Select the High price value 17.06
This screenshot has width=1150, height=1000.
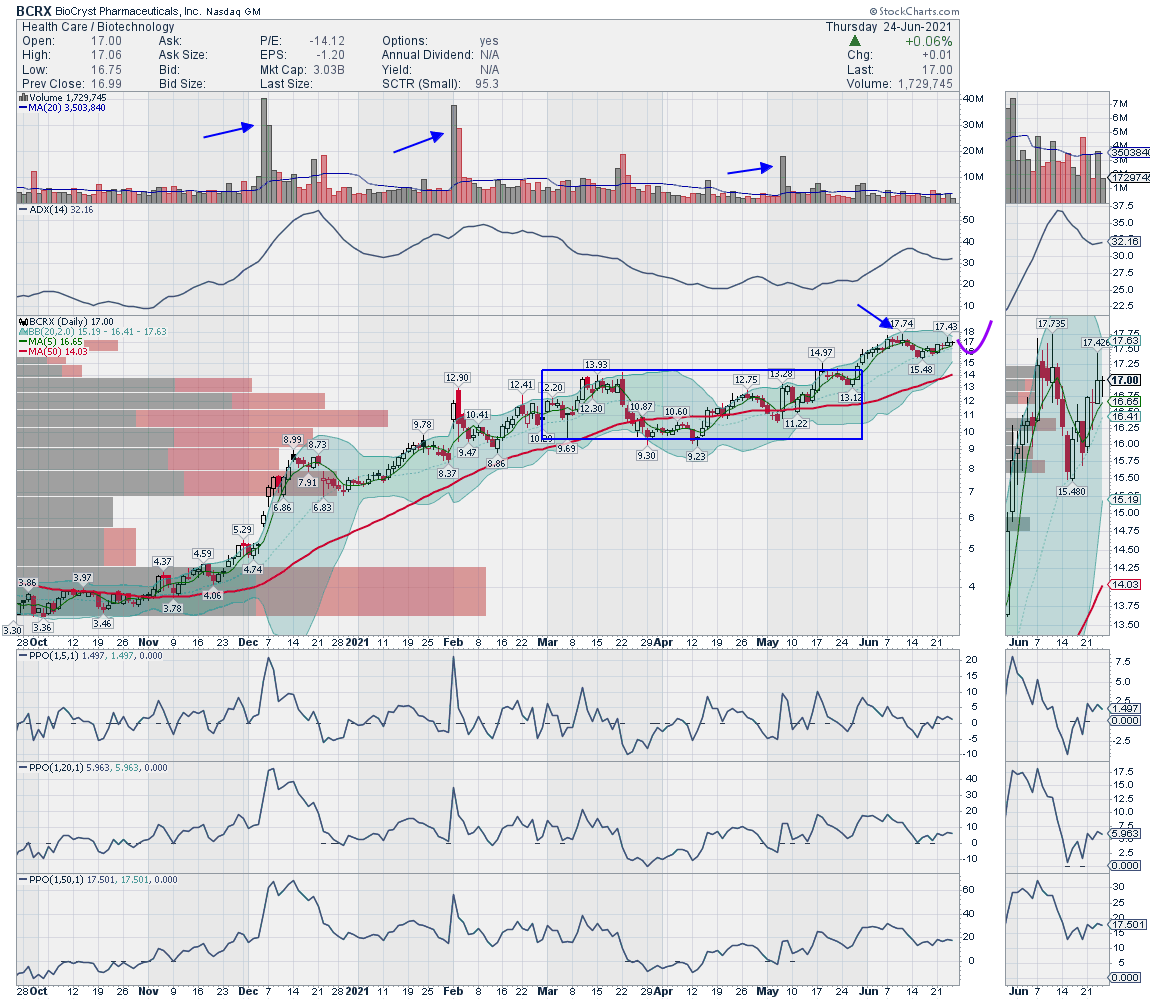click(106, 55)
